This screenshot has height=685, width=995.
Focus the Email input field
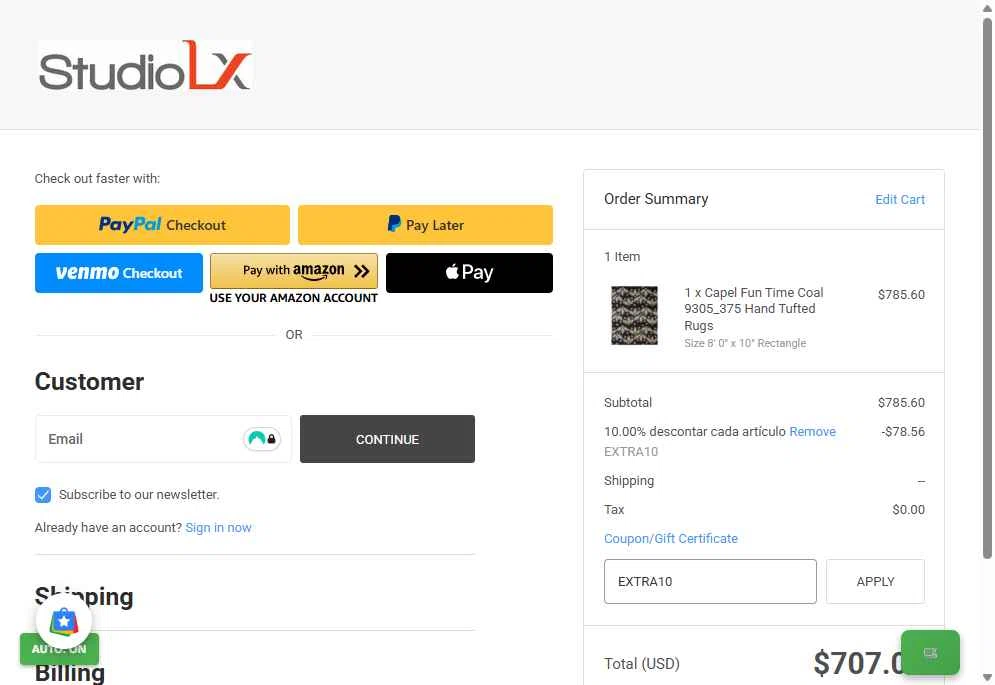pyautogui.click(x=163, y=439)
